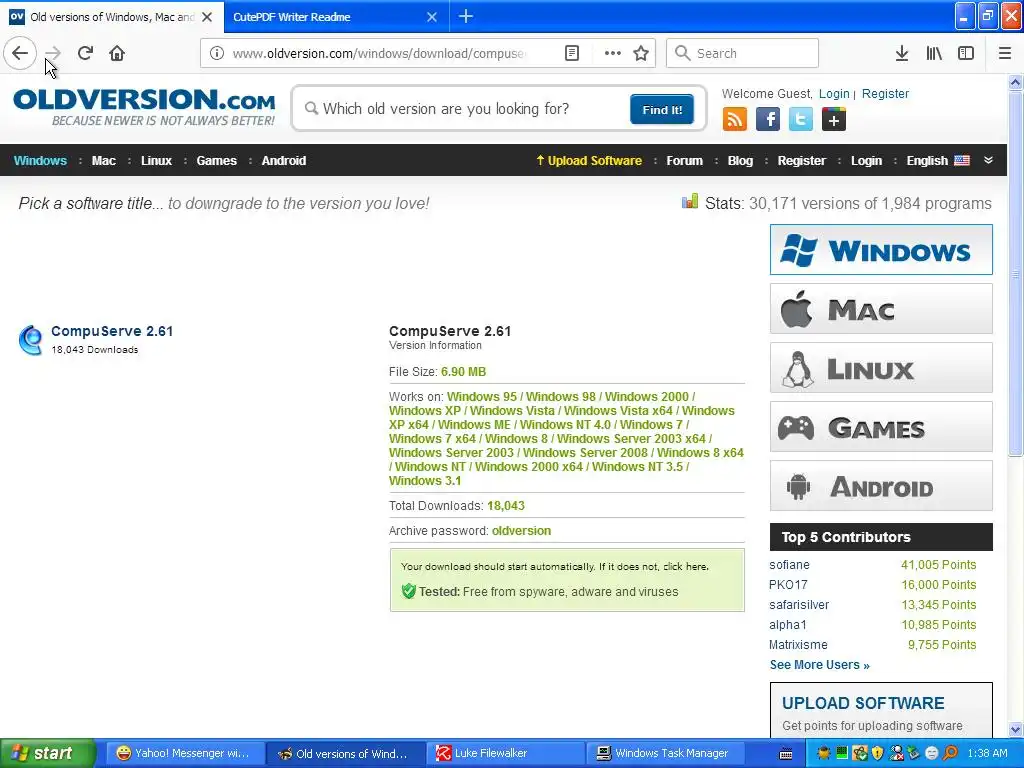Open the Firefox downloads panel
This screenshot has width=1024, height=768.
point(901,53)
